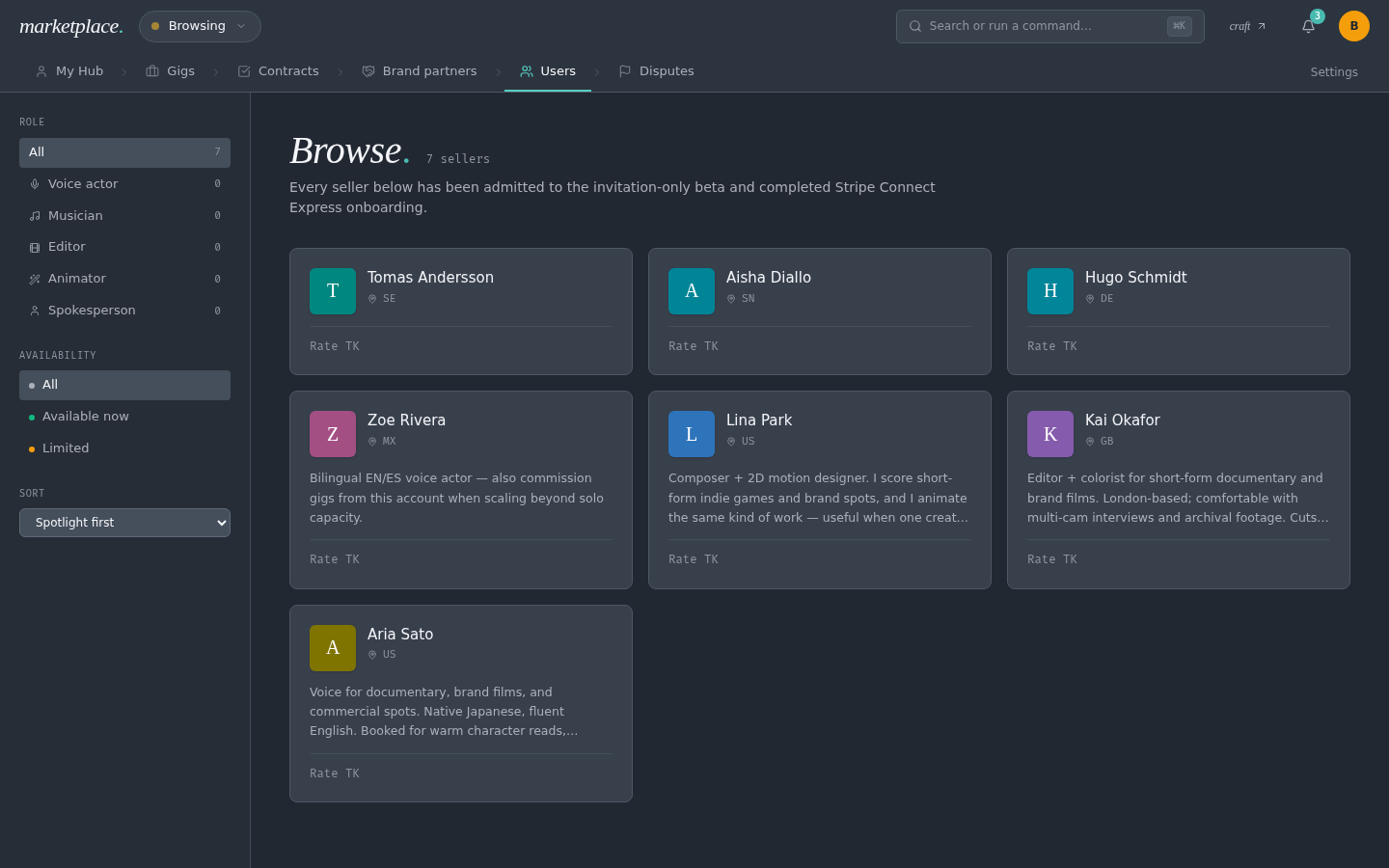This screenshot has height=868, width=1389.
Task: Filter by Available now
Action: (124, 417)
